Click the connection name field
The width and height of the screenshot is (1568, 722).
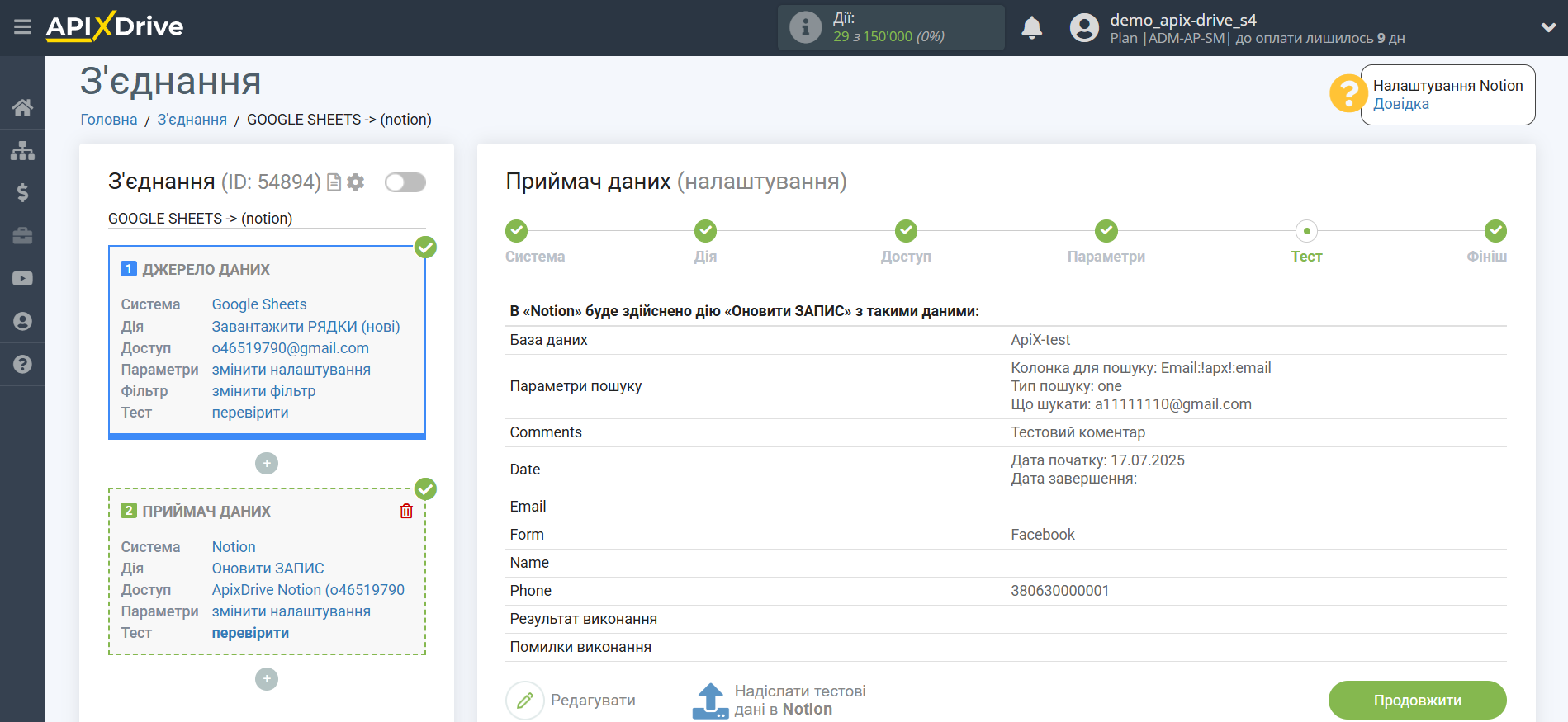(x=267, y=219)
